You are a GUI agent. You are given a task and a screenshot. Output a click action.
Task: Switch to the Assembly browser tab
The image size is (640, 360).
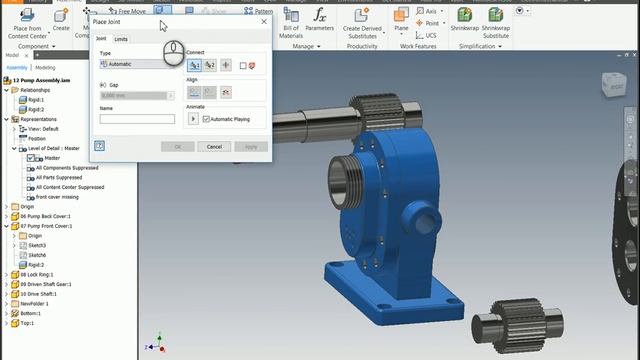(17, 68)
